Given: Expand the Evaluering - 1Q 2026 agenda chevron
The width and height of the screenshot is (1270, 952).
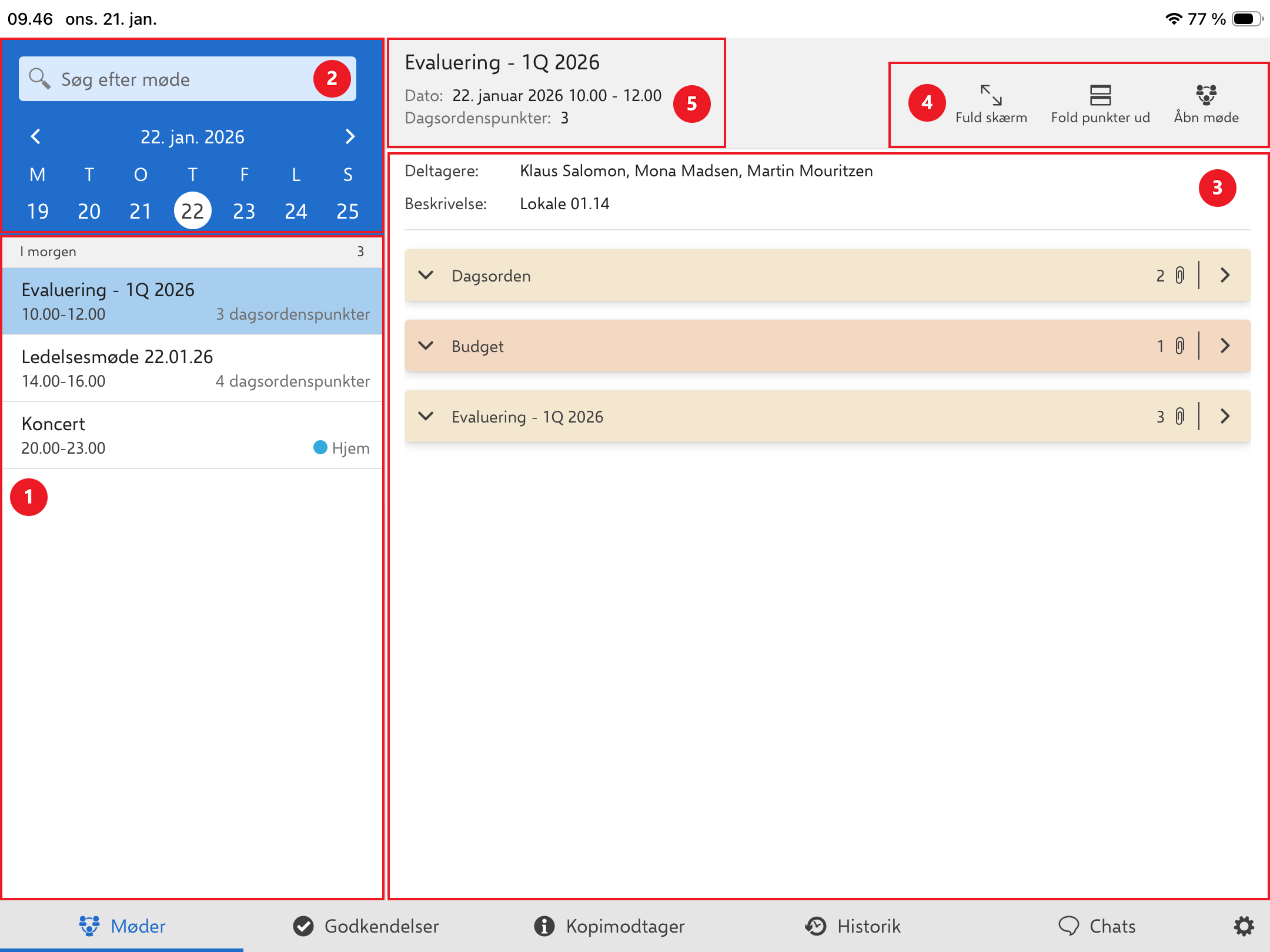Looking at the screenshot, I should (426, 416).
